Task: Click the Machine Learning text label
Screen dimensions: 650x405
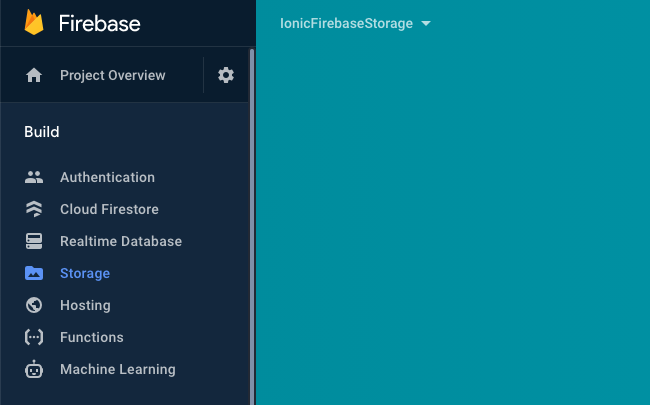Action: 117,370
